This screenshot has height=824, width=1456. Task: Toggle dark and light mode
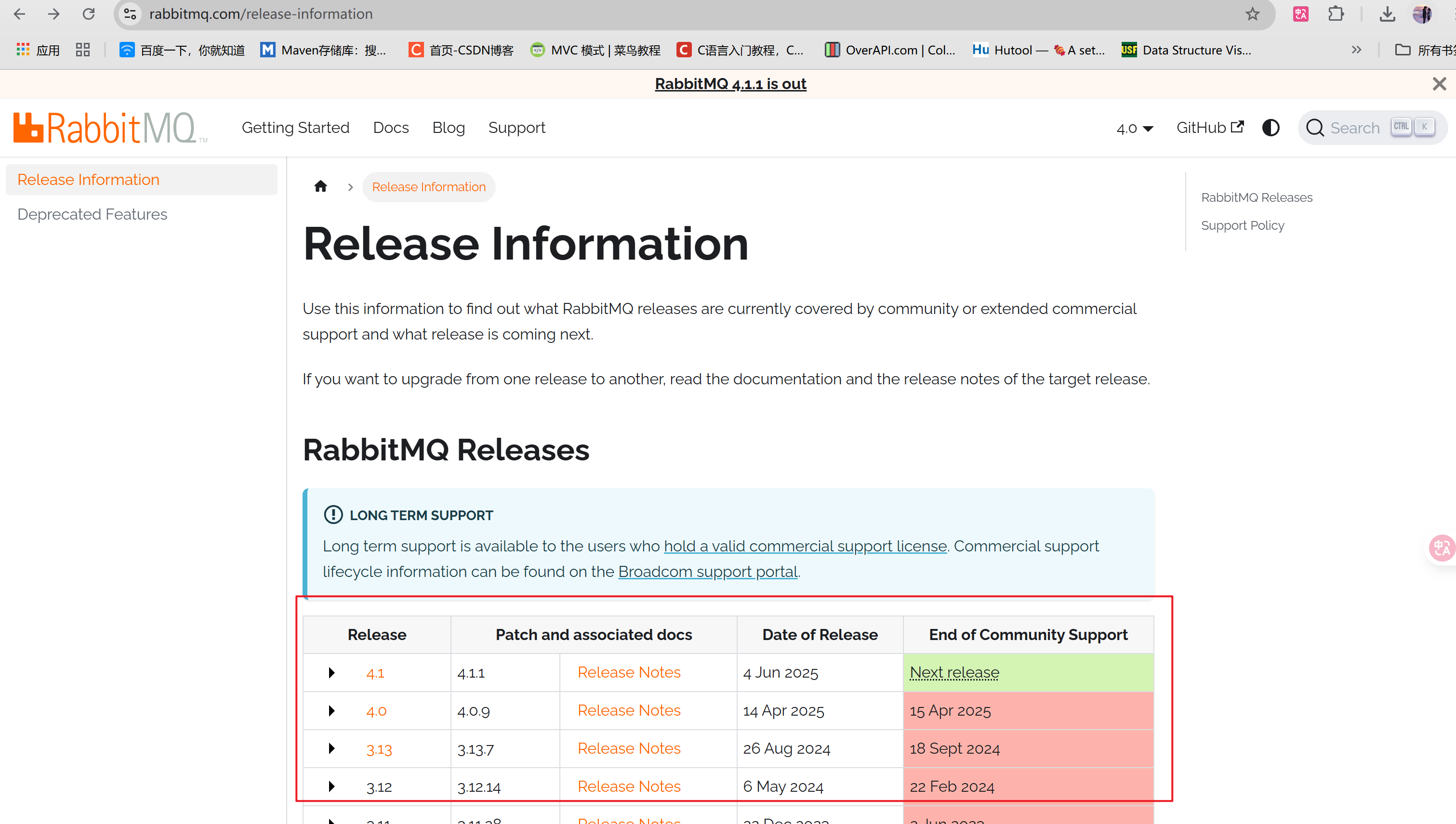pyautogui.click(x=1271, y=128)
